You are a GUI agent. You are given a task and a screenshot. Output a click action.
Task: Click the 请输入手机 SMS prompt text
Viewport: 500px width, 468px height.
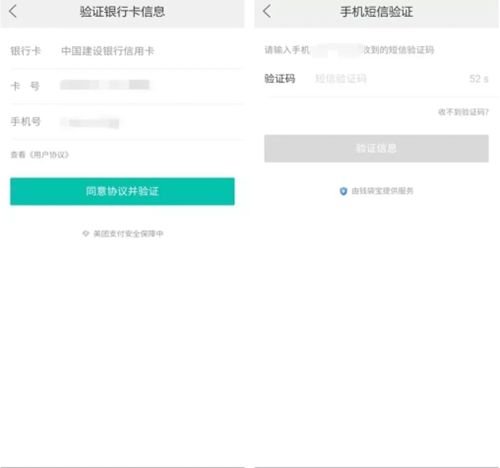[287, 50]
